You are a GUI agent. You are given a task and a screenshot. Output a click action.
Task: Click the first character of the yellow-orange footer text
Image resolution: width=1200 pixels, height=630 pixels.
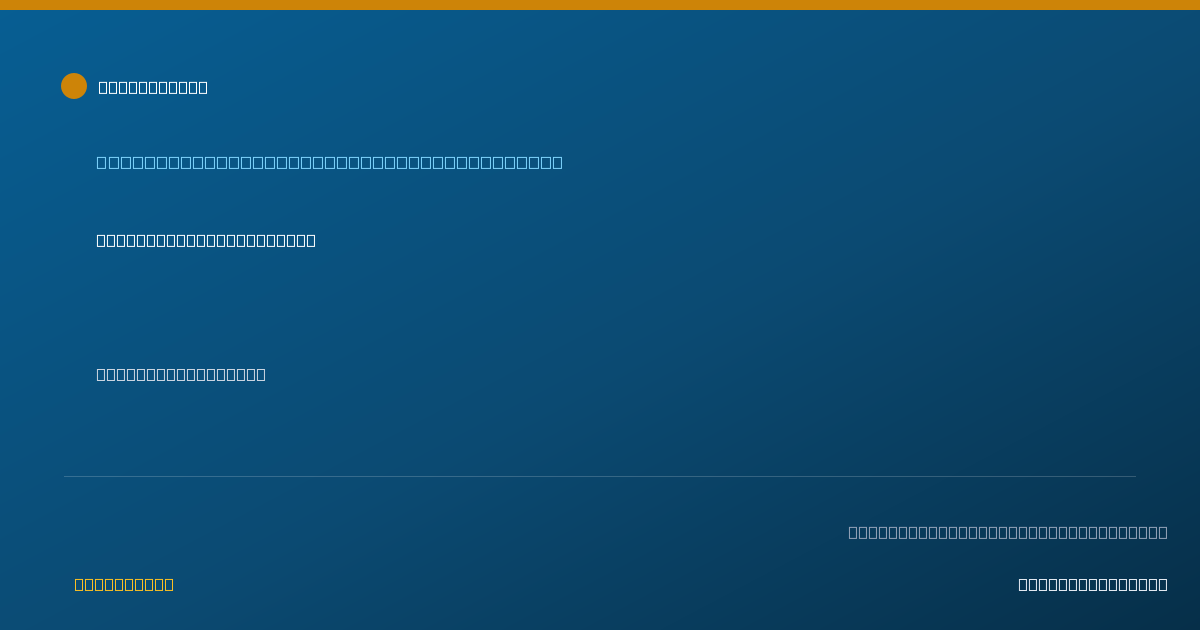click(79, 584)
